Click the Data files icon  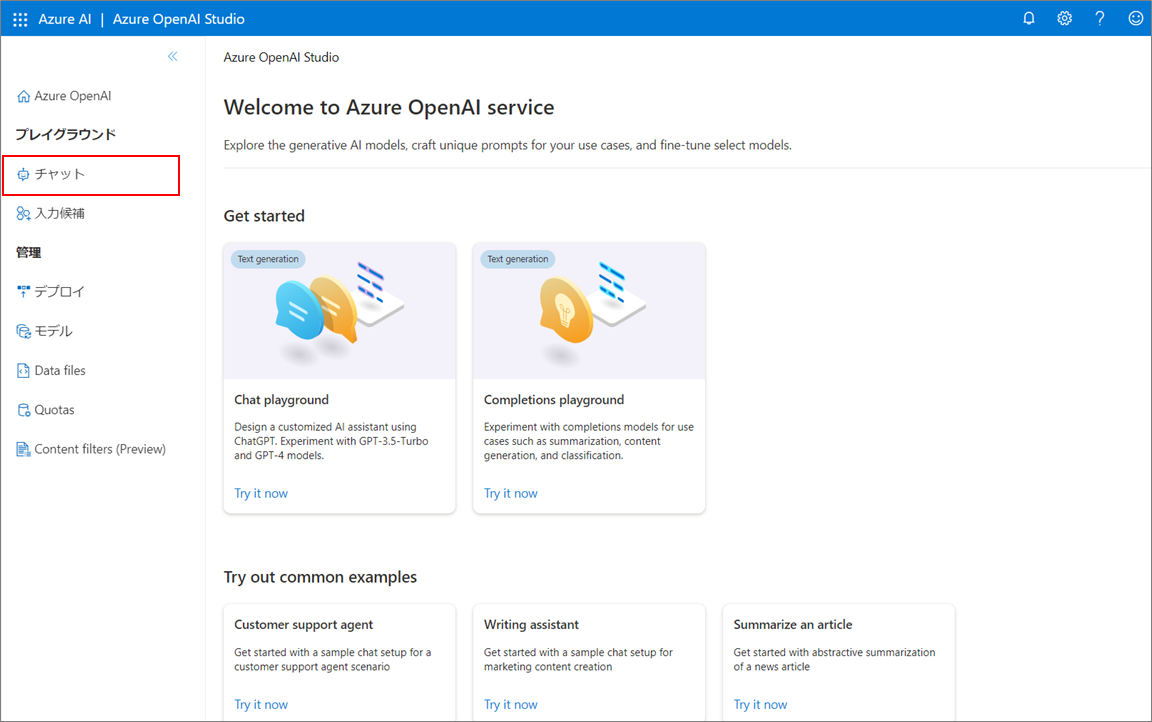point(24,371)
